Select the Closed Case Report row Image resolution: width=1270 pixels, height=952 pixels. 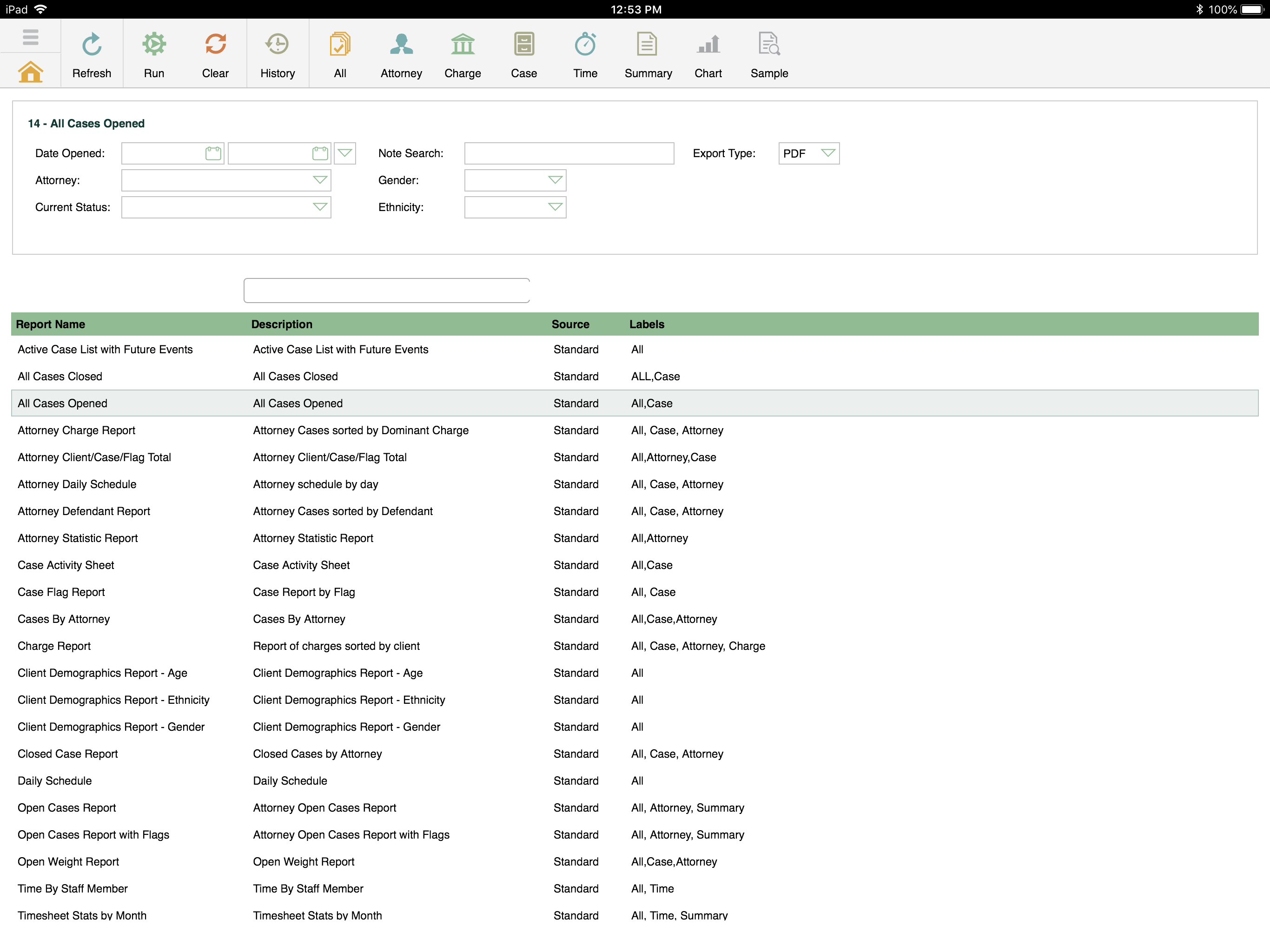point(635,754)
